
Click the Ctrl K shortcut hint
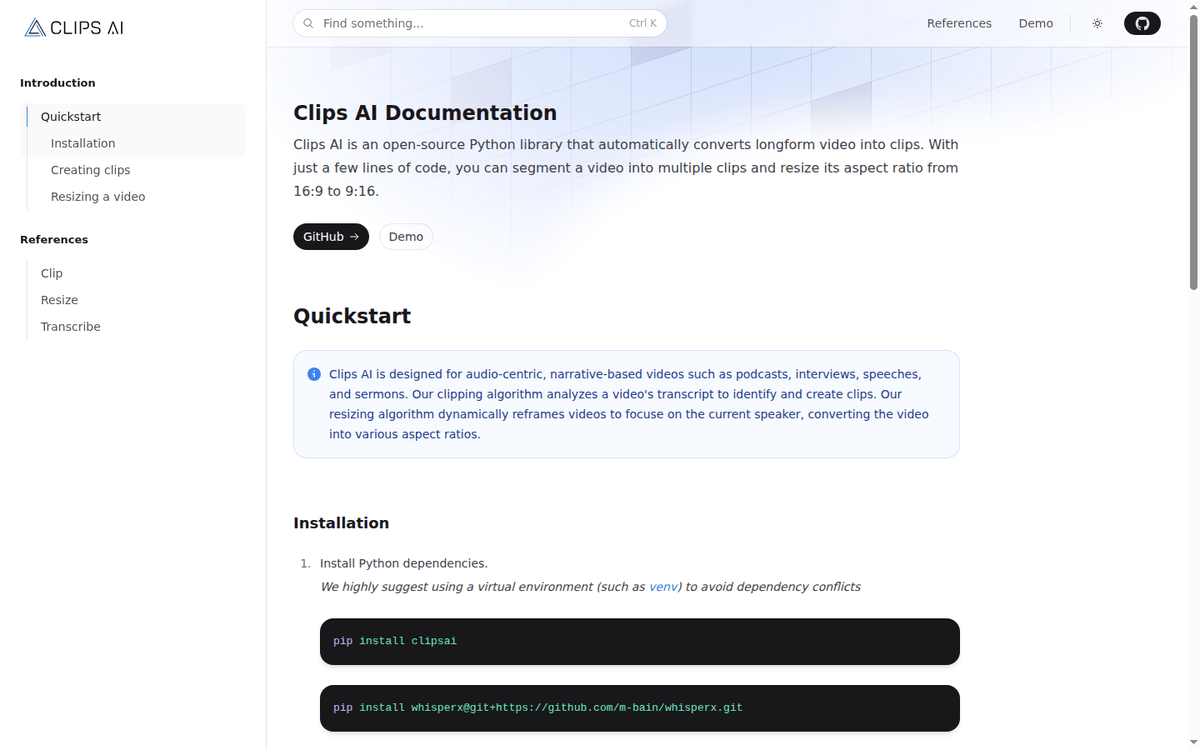pyautogui.click(x=643, y=23)
